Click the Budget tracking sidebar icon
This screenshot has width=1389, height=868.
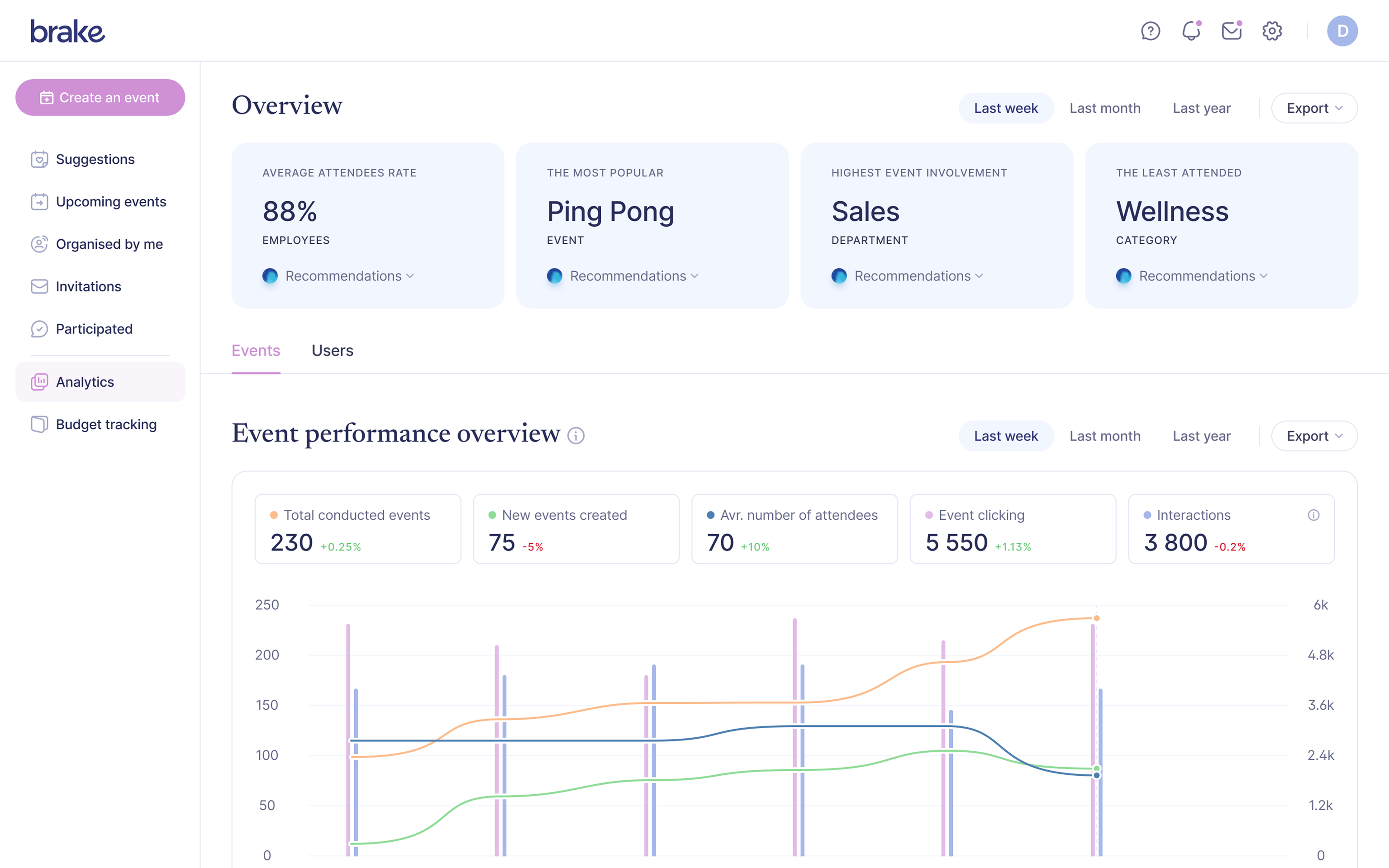(x=39, y=424)
